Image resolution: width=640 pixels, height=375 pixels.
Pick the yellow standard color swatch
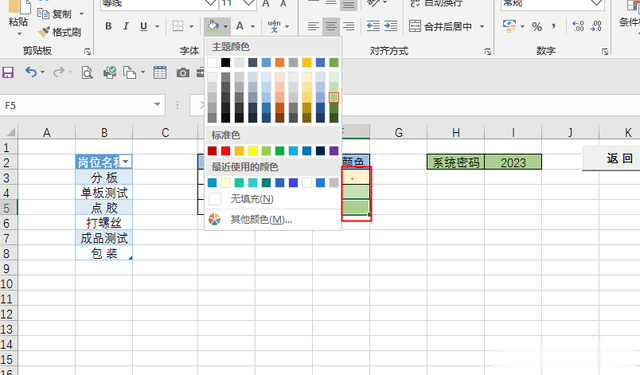(x=253, y=151)
